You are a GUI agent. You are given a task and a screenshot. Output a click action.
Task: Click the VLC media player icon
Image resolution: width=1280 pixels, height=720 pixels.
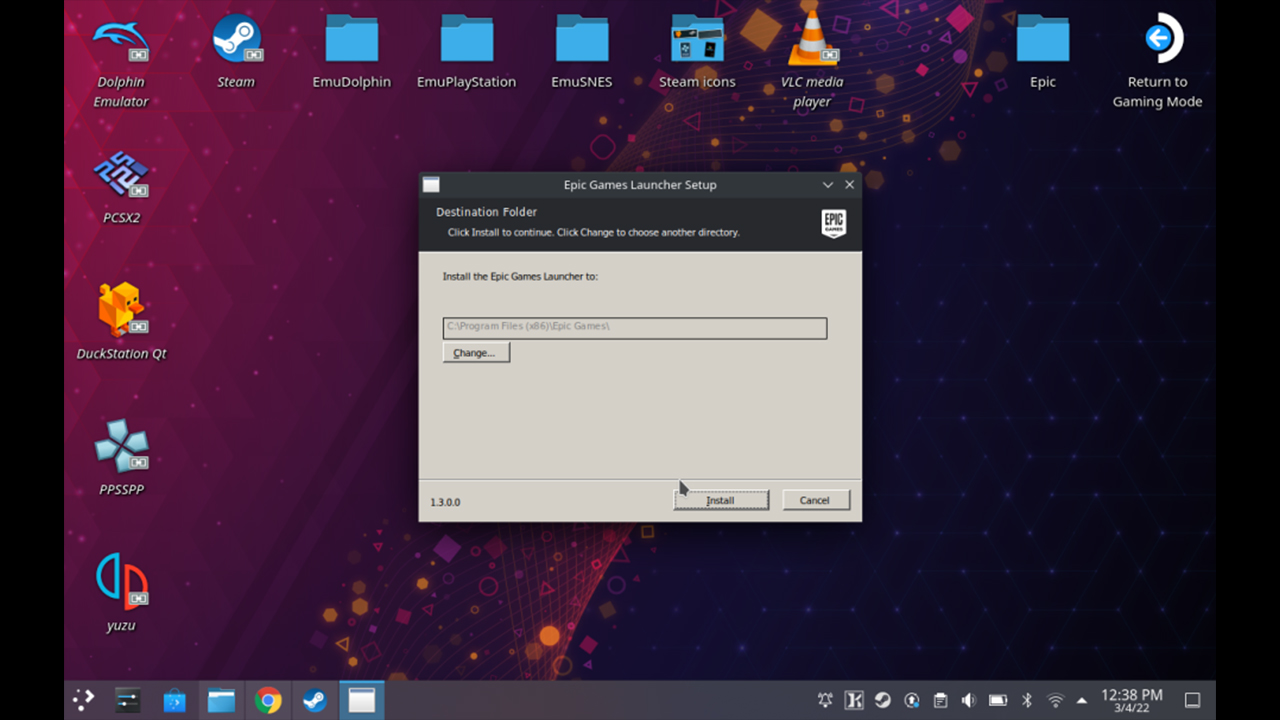pyautogui.click(x=812, y=42)
